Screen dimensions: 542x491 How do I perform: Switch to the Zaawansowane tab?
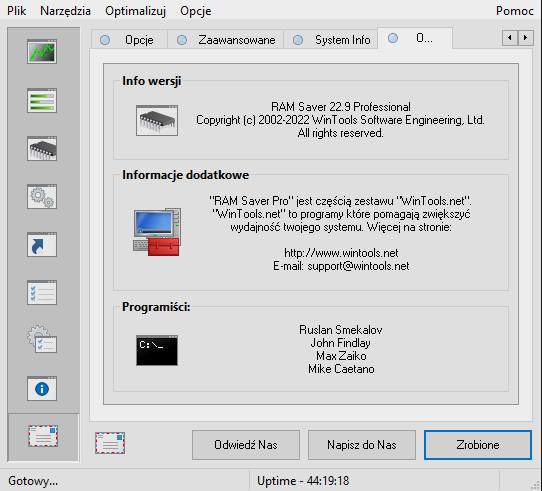[225, 40]
